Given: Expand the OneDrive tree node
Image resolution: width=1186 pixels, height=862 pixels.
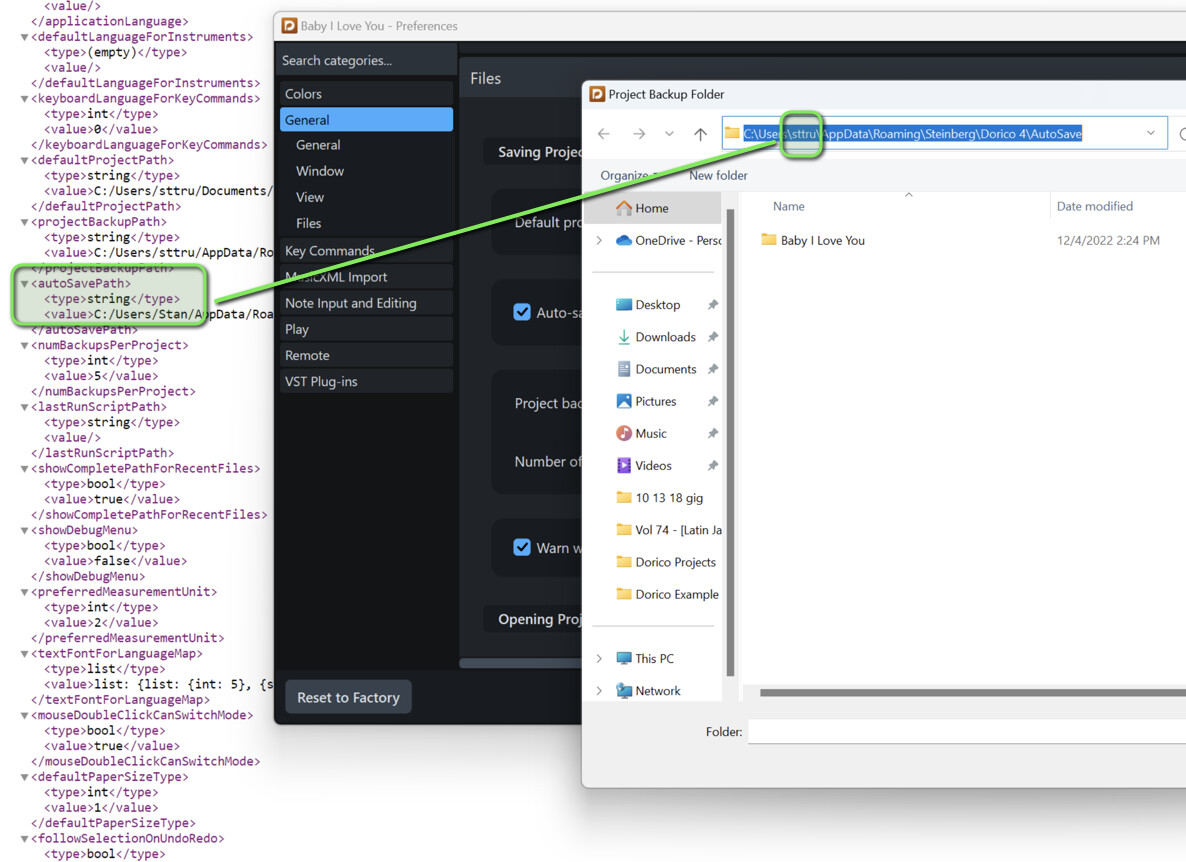Looking at the screenshot, I should click(x=599, y=240).
